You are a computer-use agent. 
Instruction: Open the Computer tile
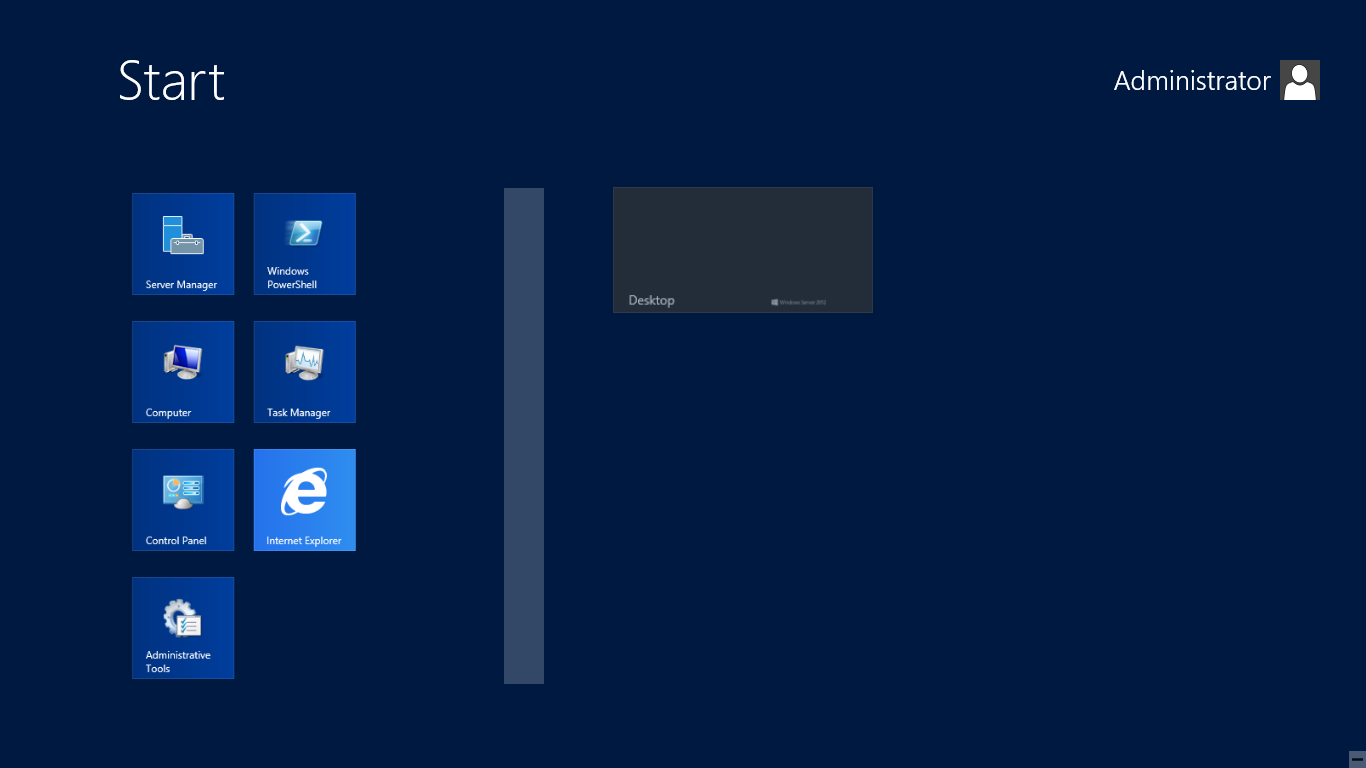[x=183, y=372]
